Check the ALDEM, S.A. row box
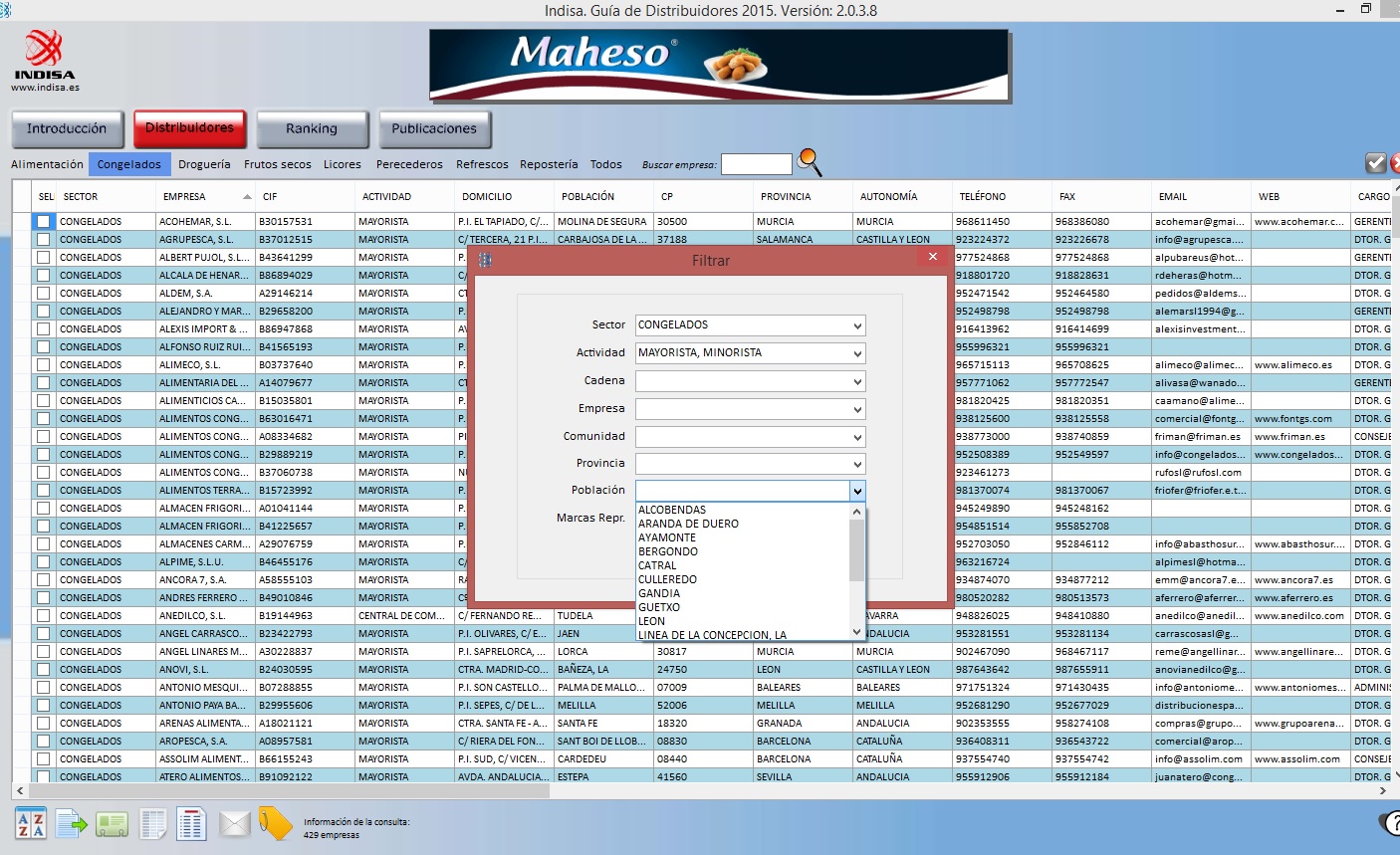This screenshot has height=855, width=1400. click(43, 294)
